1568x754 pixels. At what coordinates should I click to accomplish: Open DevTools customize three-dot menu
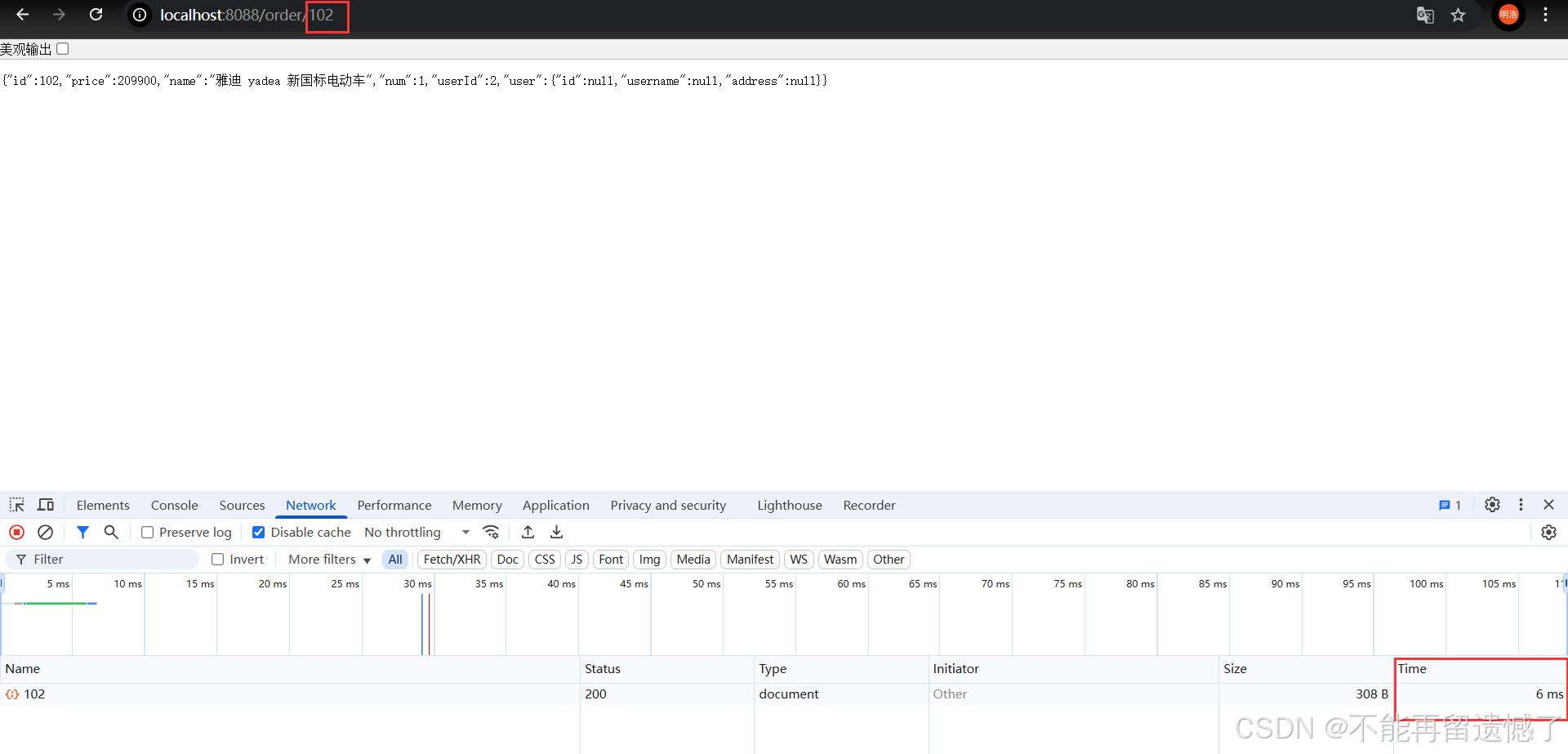1521,505
